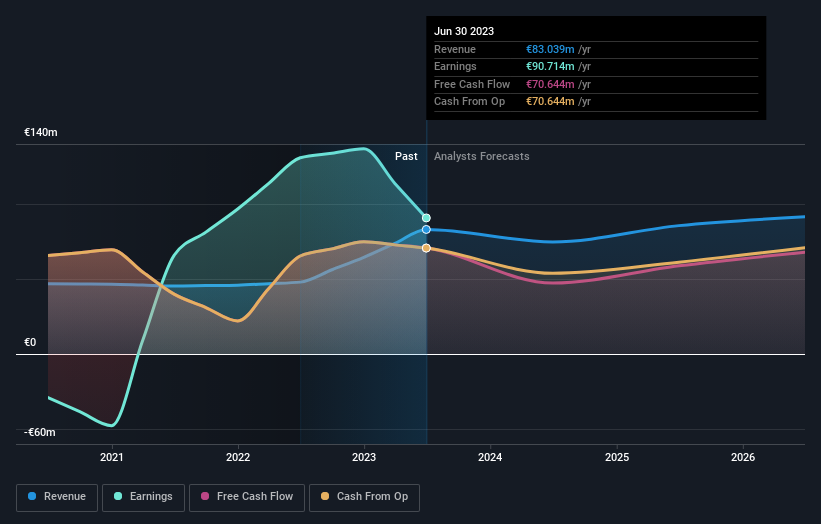This screenshot has height=524, width=821.
Task: Toggle the Free Cash Flow legend button
Action: [x=247, y=497]
